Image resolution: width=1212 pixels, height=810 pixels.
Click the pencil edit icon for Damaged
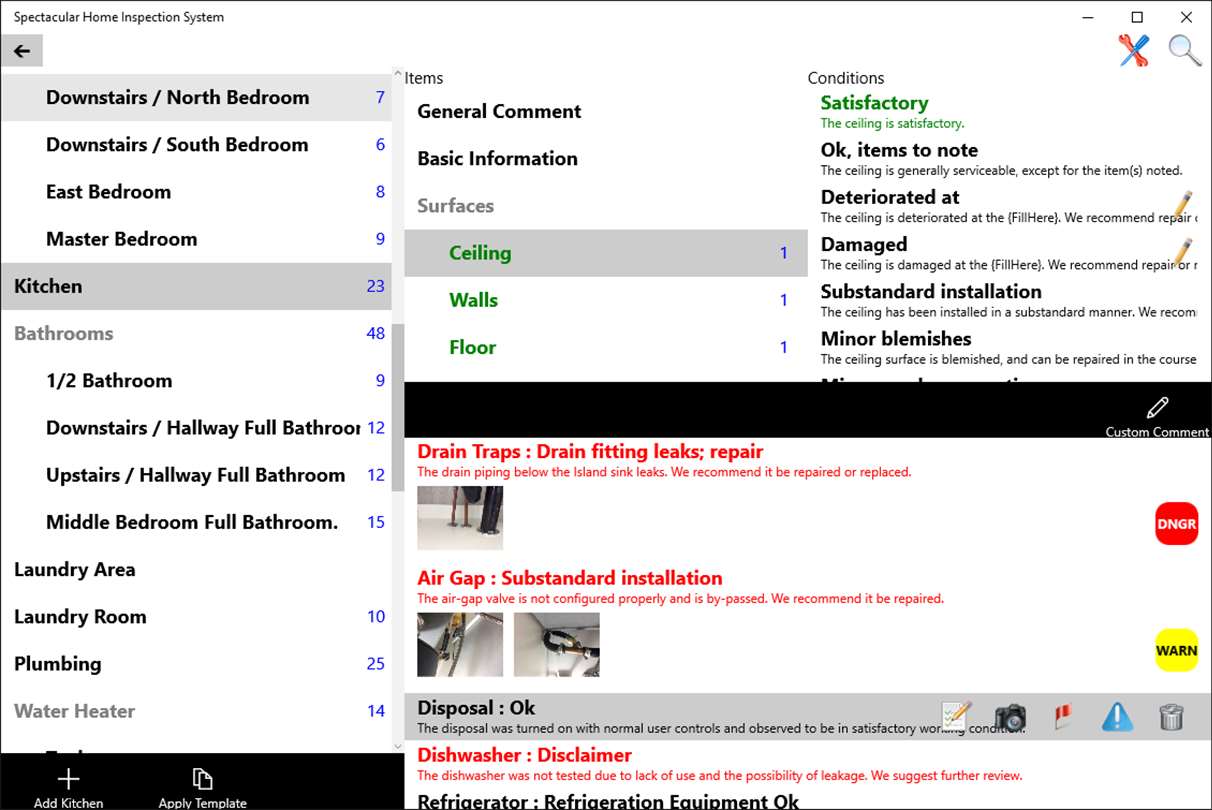(x=1181, y=250)
